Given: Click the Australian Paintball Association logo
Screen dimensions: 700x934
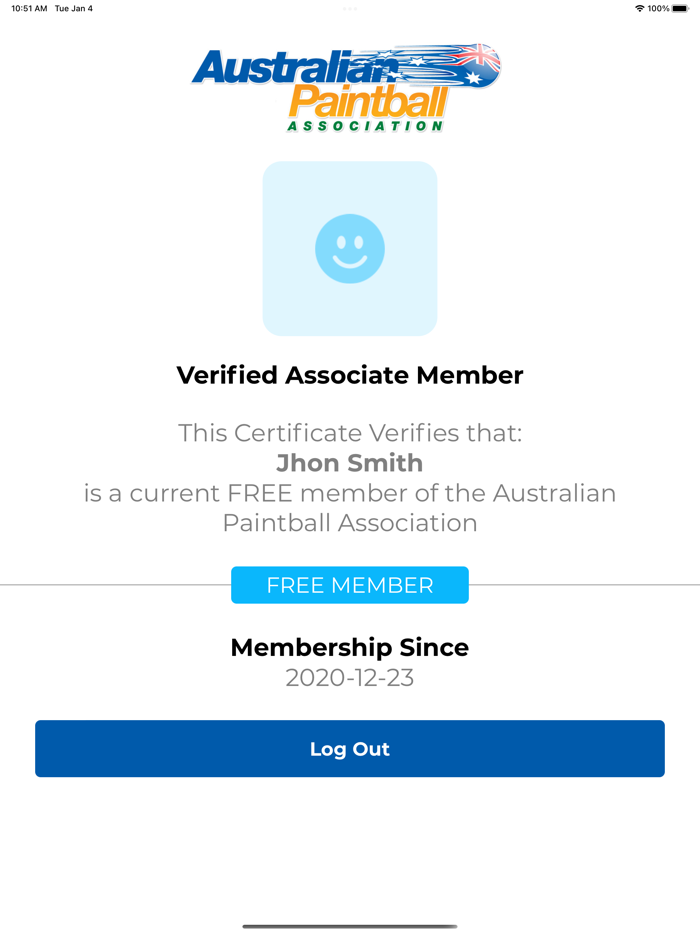Looking at the screenshot, I should (x=349, y=85).
